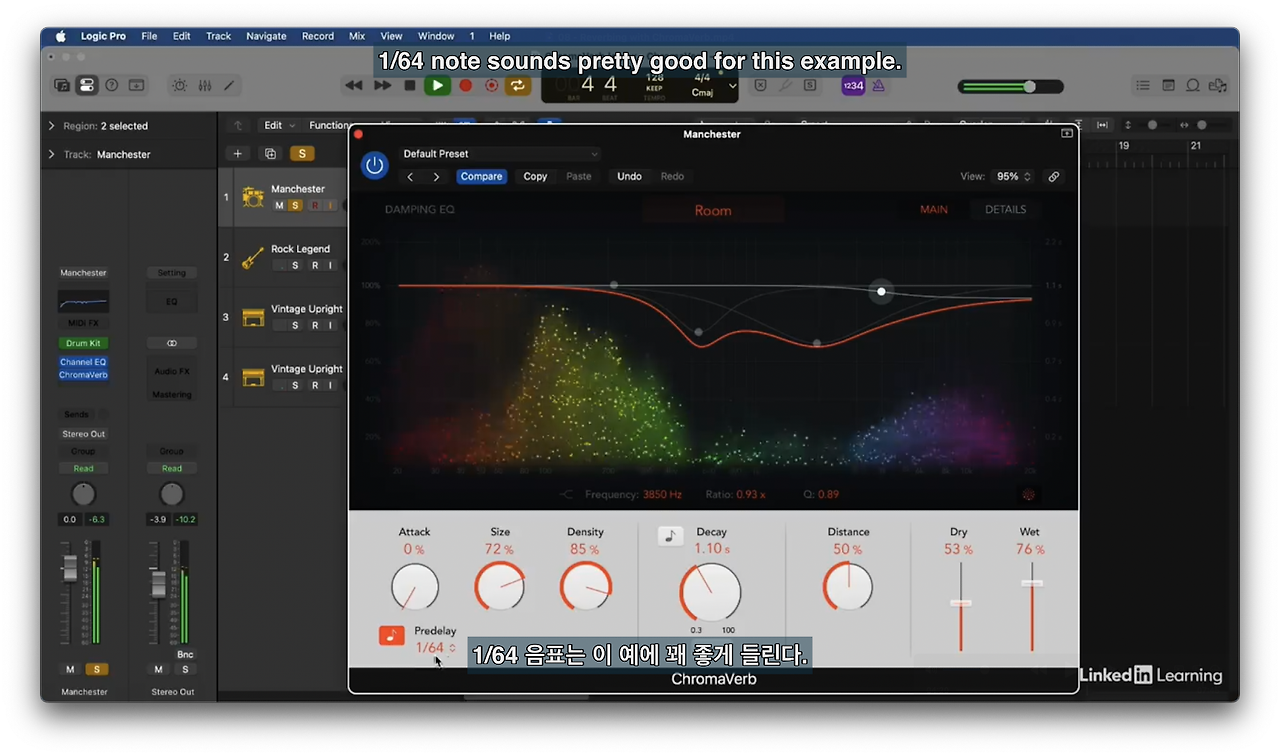The width and height of the screenshot is (1280, 756).
Task: Toggle the Metronome click icon
Action: click(x=879, y=86)
